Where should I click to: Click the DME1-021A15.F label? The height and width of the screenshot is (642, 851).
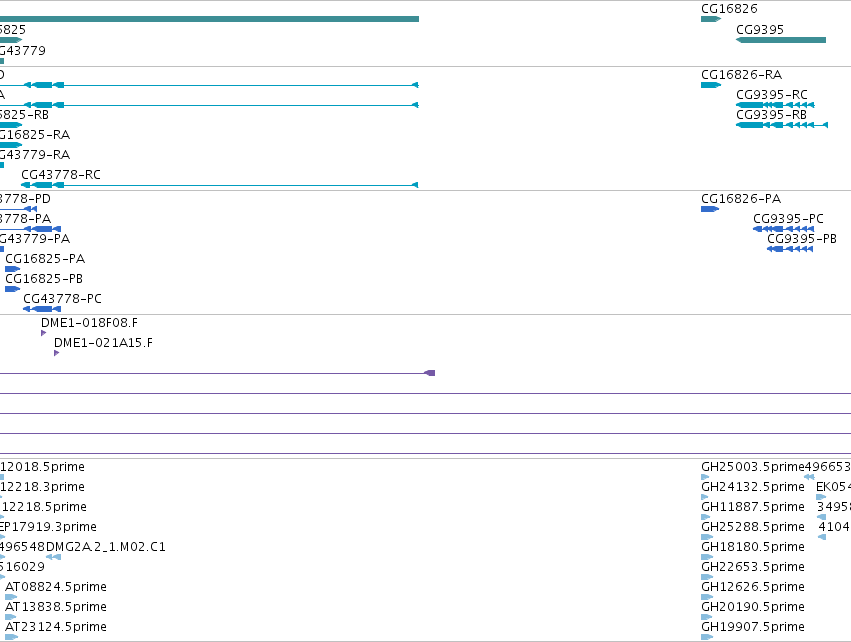click(x=103, y=343)
